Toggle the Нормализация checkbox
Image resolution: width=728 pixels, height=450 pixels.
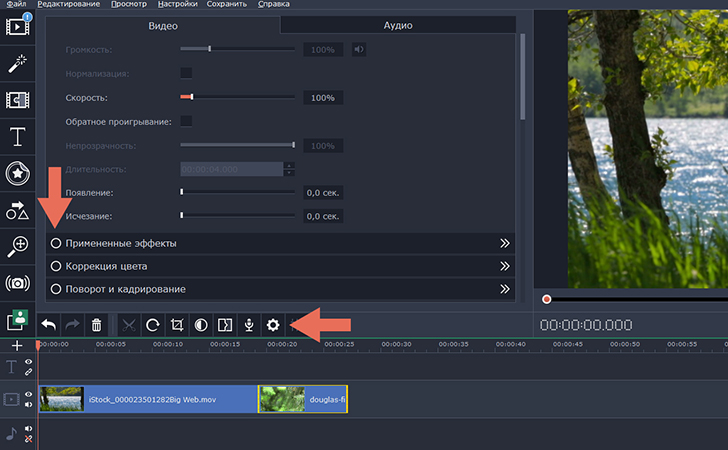pyautogui.click(x=186, y=73)
